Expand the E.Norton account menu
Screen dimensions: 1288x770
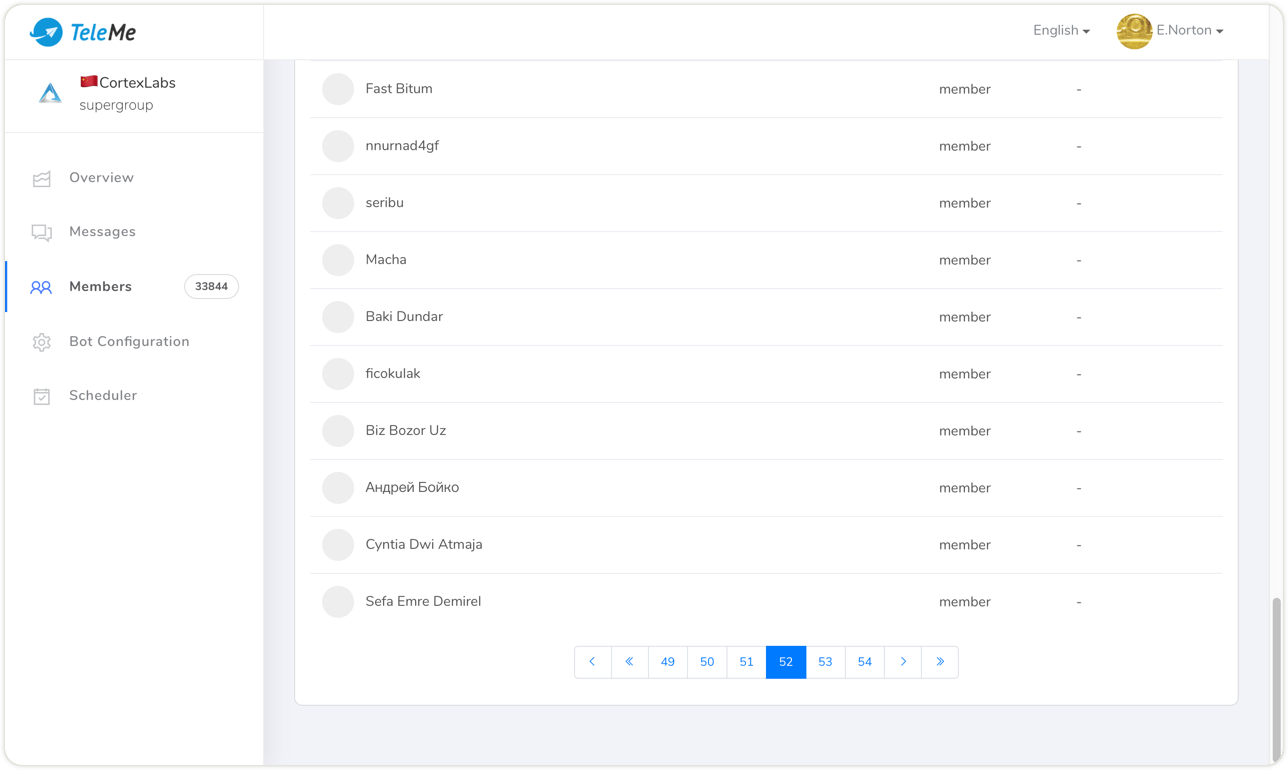(1190, 31)
